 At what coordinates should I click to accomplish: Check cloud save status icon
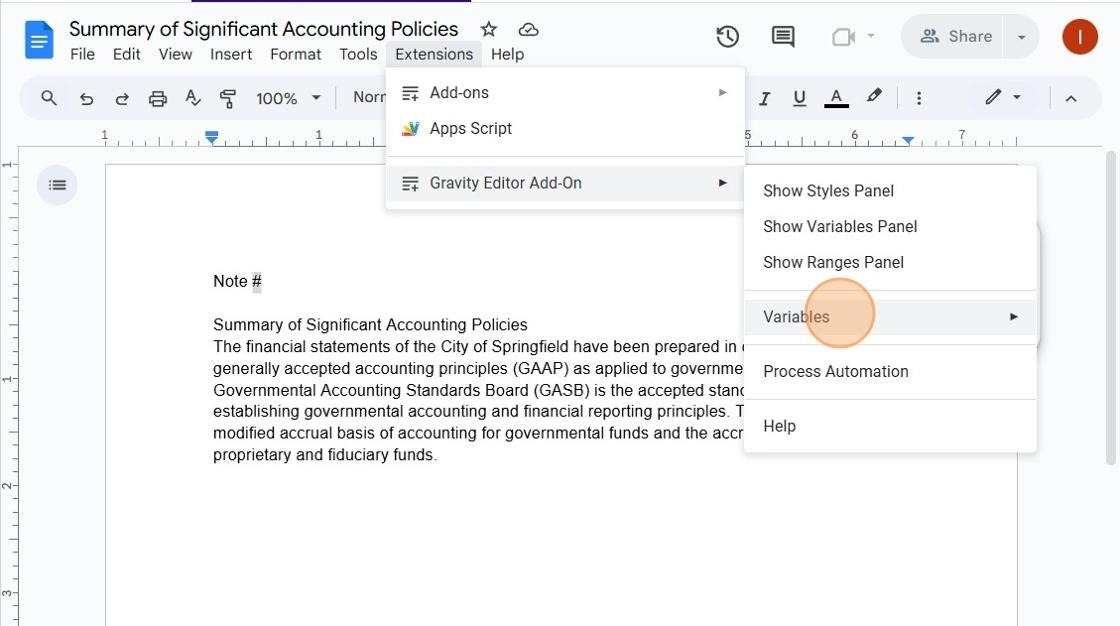point(529,29)
